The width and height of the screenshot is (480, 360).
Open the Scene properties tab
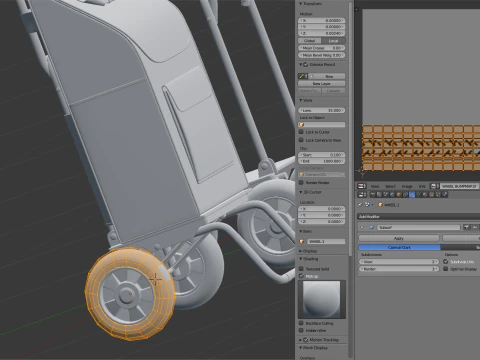(386, 194)
